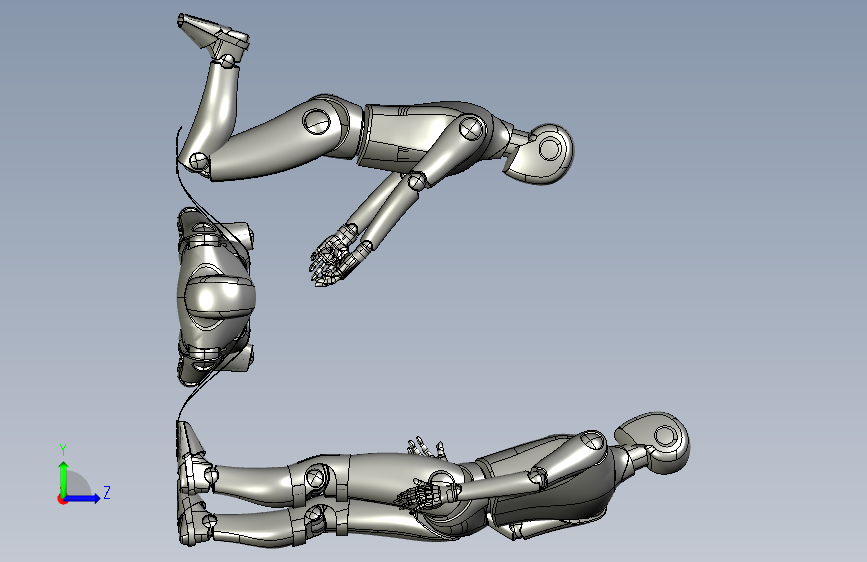867x562 pixels.
Task: Select the shoulder joint of the upper robot
Action: tap(471, 128)
